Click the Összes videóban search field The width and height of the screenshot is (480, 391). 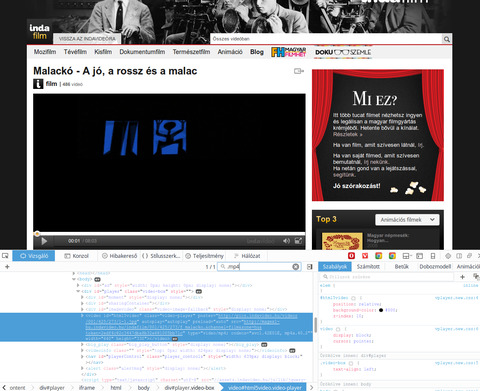(x=326, y=39)
